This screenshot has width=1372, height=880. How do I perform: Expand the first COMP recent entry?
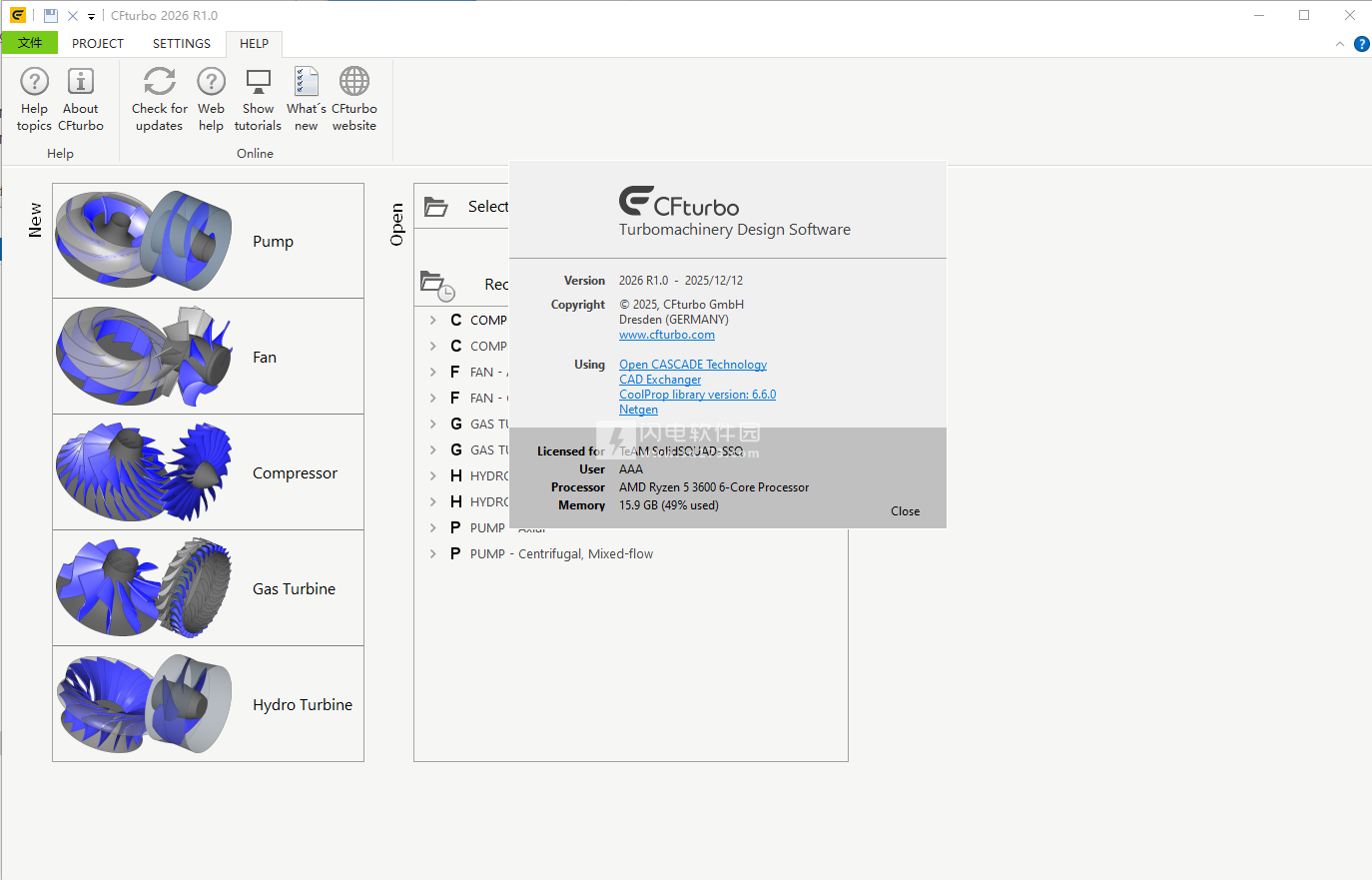432,320
